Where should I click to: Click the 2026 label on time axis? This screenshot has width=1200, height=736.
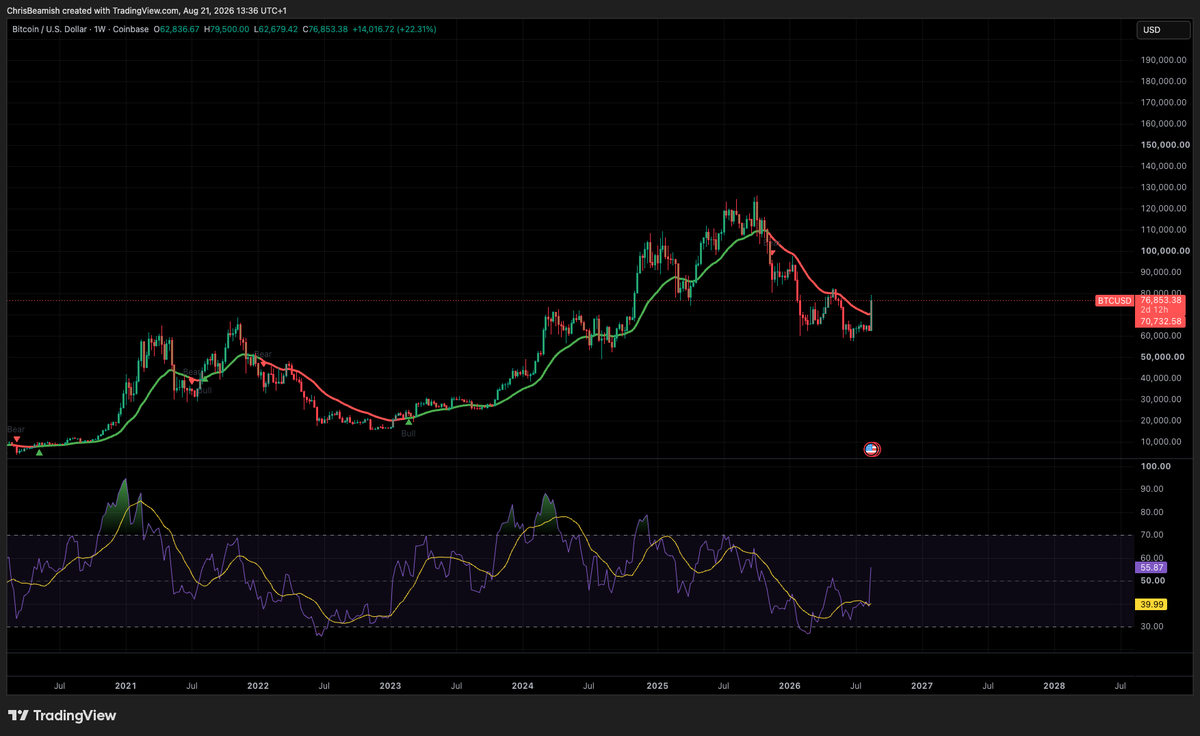[x=789, y=686]
